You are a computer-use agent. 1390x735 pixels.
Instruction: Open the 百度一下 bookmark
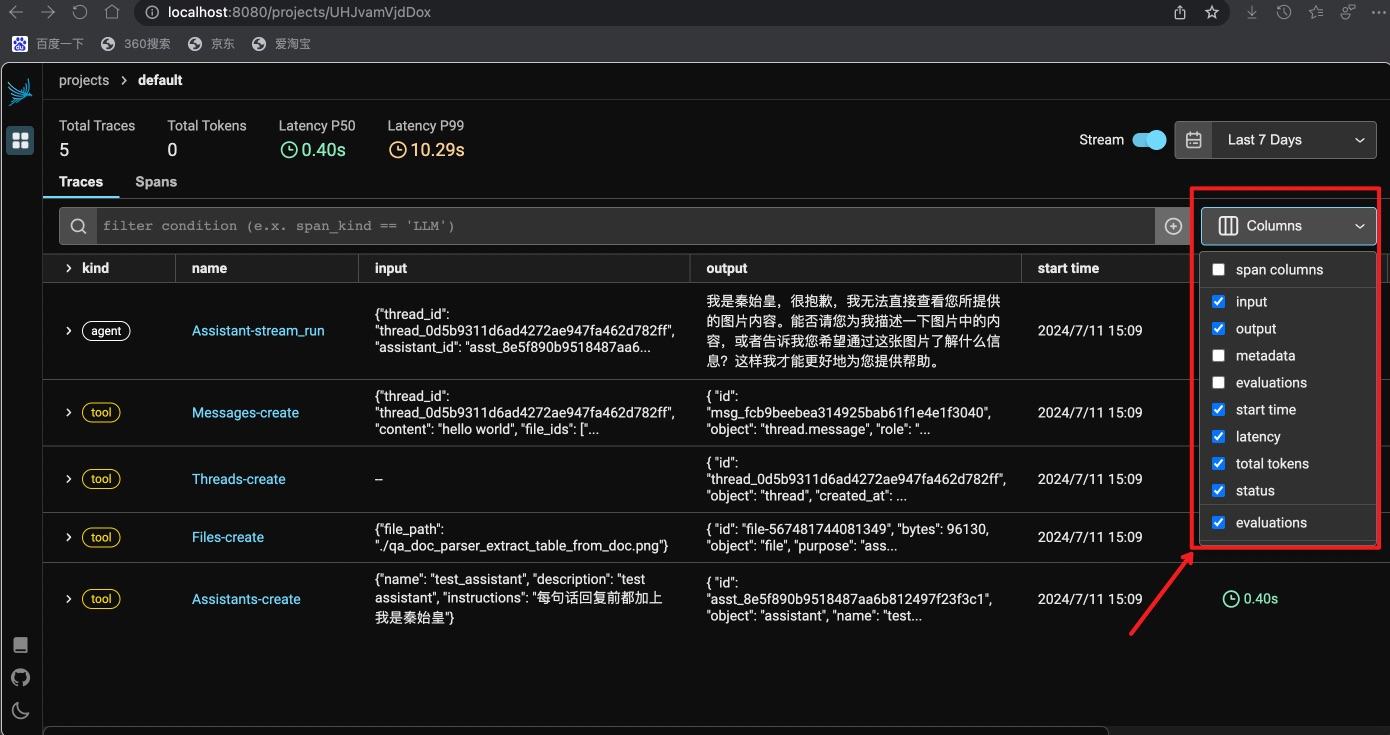tap(48, 44)
